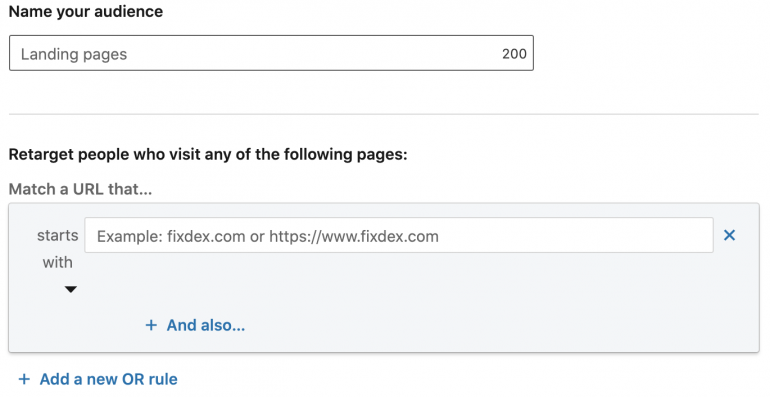This screenshot has height=397, width=770.
Task: Focus the audience name field
Action: tap(271, 53)
